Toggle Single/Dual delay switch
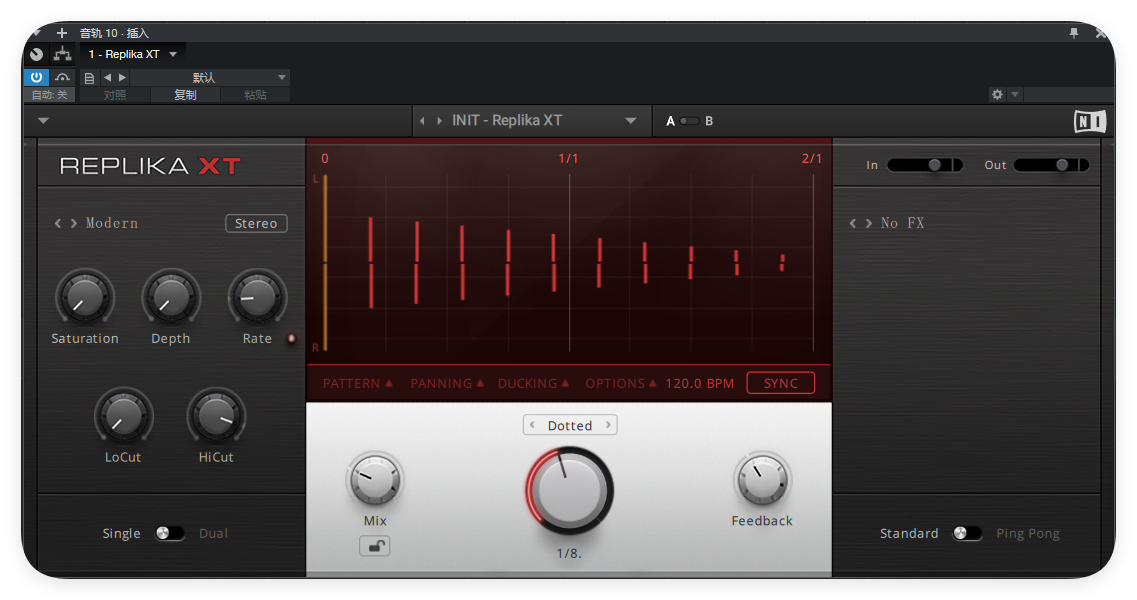Screen dimensions: 1137x600 click(x=170, y=533)
